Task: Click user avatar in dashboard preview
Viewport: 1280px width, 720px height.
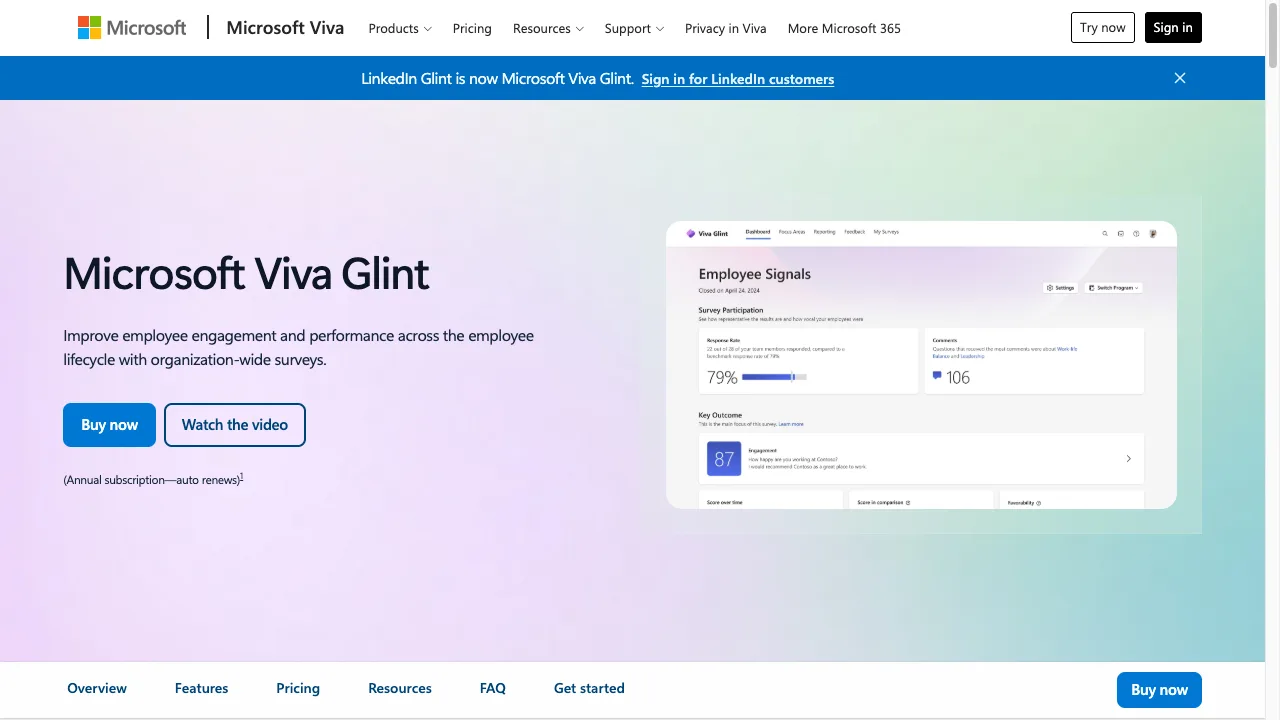Action: pos(1152,233)
